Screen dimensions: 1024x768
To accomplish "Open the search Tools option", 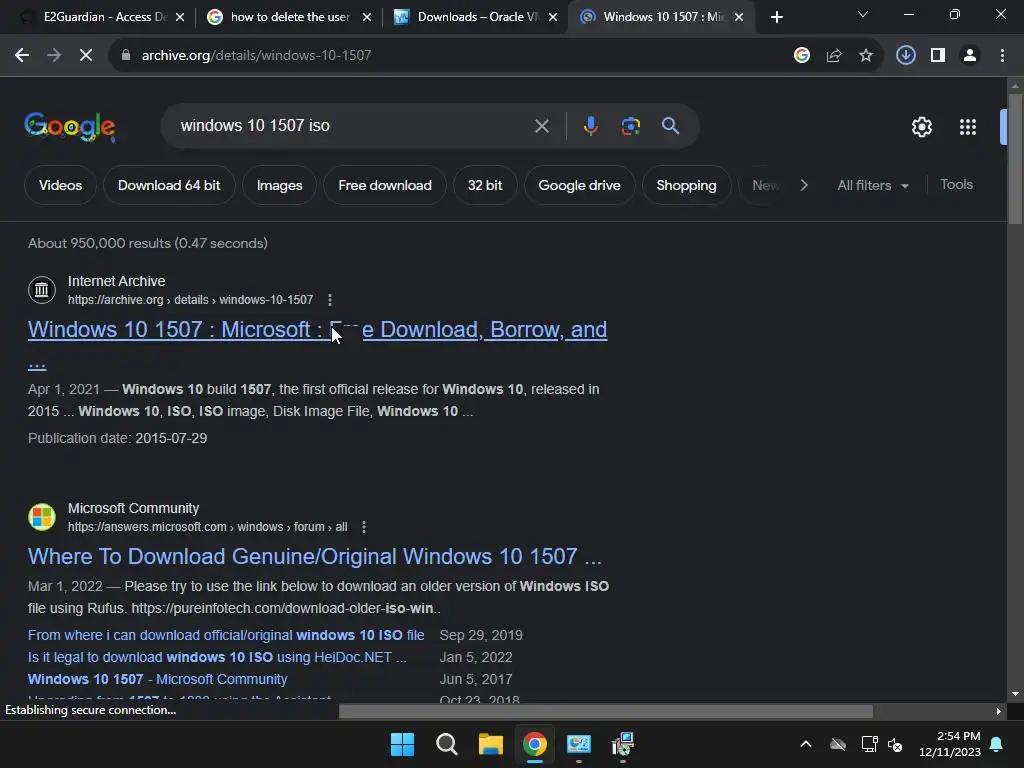I will (x=956, y=185).
